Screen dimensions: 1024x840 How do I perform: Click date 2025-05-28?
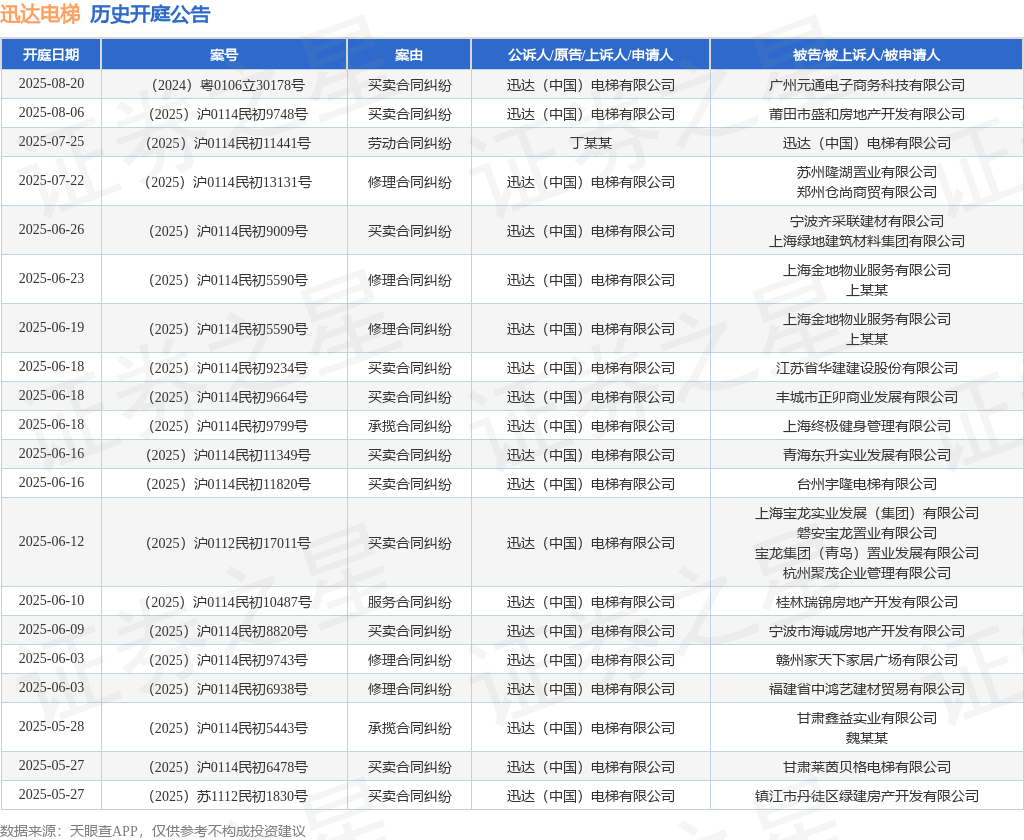51,726
